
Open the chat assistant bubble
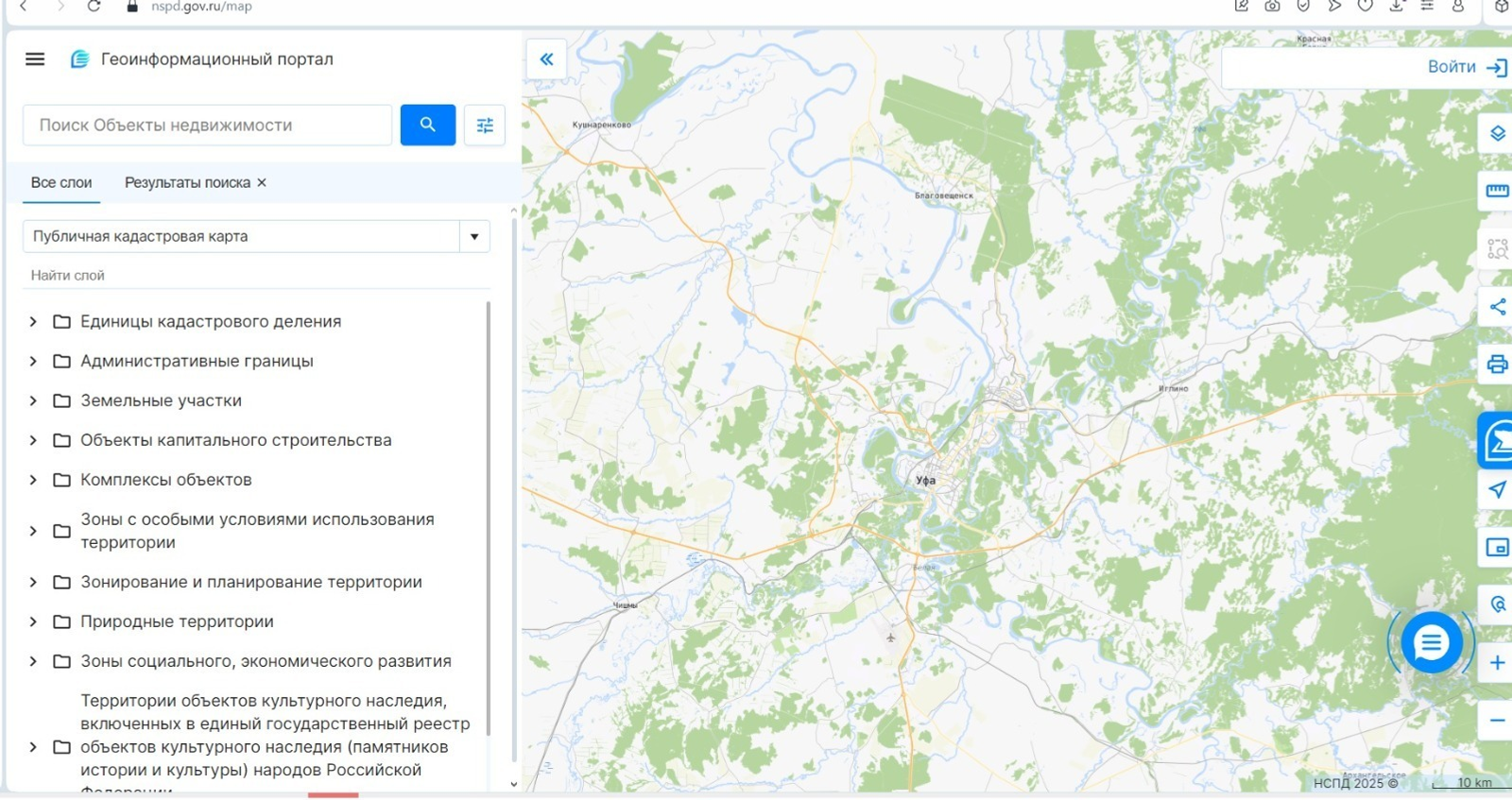click(1431, 643)
